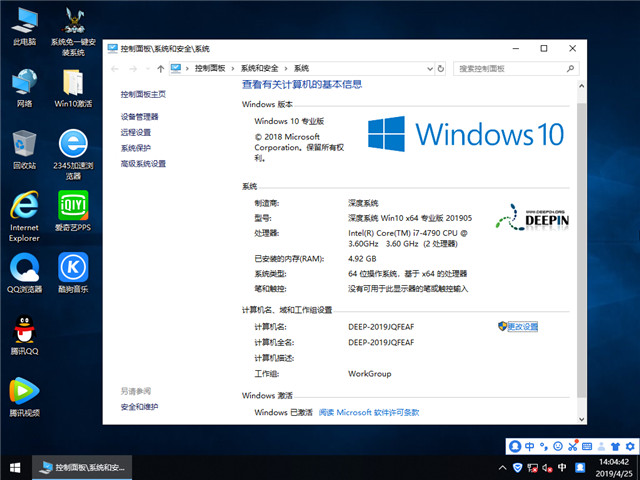Viewport: 640px width, 480px height.
Task: Click the network disconnected tray icon
Action: point(532,468)
